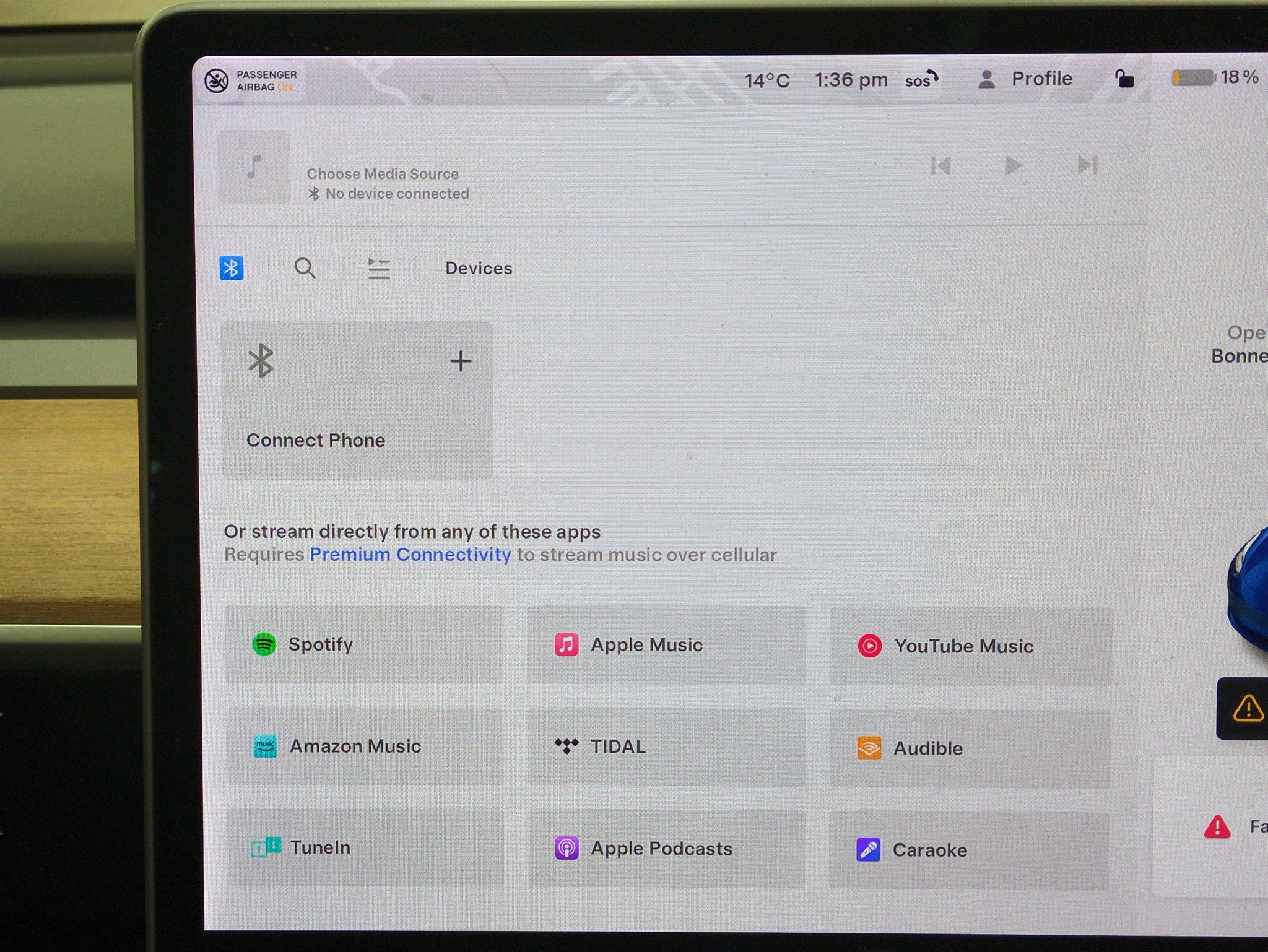The width and height of the screenshot is (1268, 952).
Task: Tap the Bluetooth symbol in Connect Phone card
Action: pos(261,360)
